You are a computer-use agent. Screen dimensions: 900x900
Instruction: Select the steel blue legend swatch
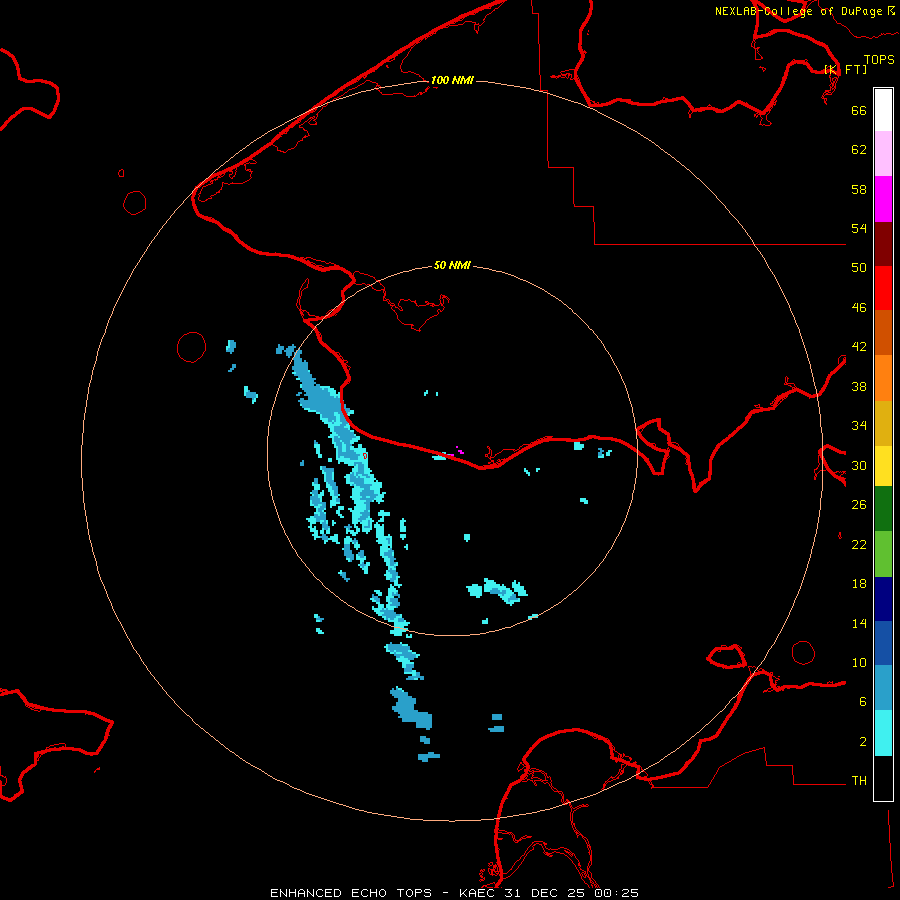coord(883,688)
